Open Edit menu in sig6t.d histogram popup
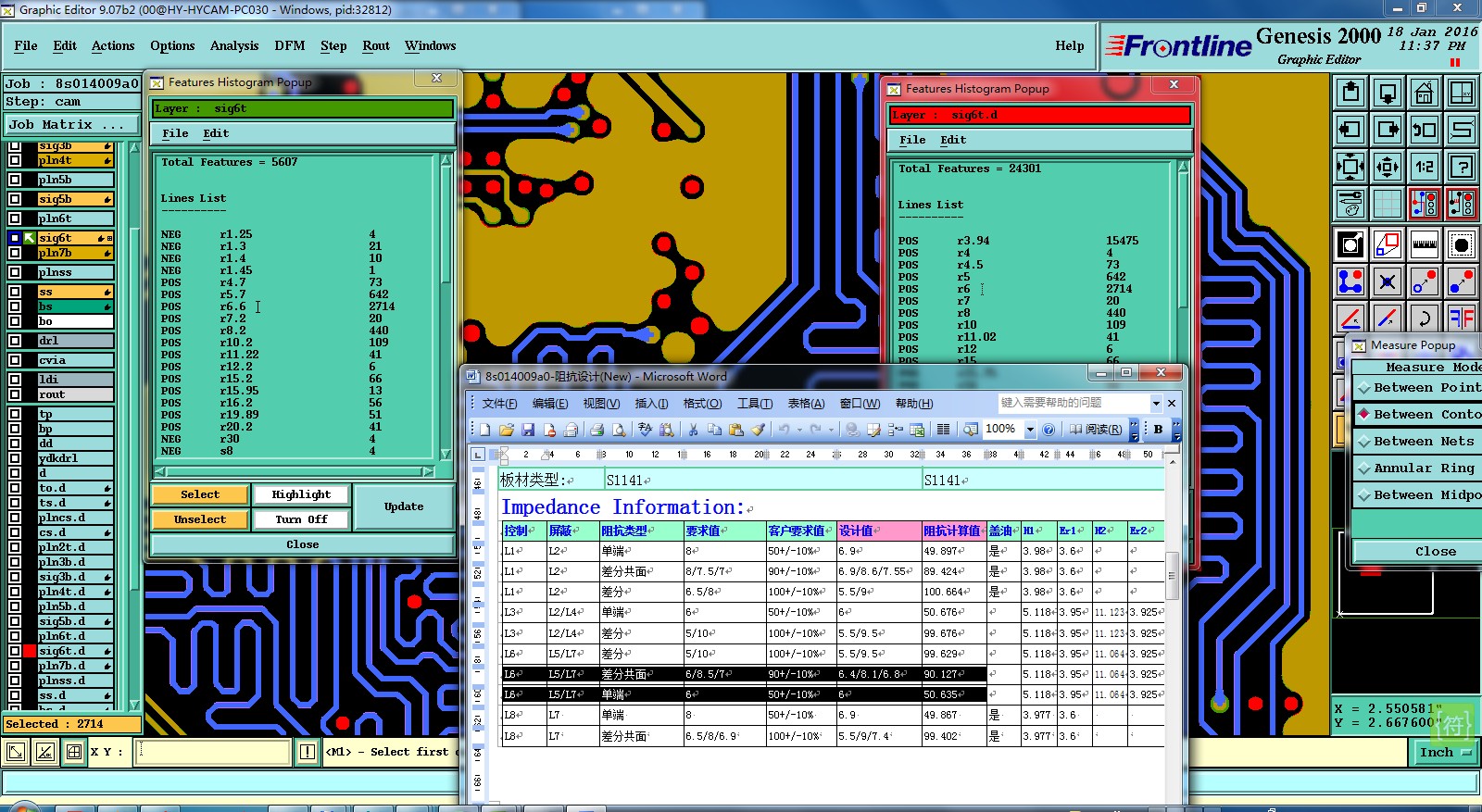The image size is (1482, 812). [953, 140]
